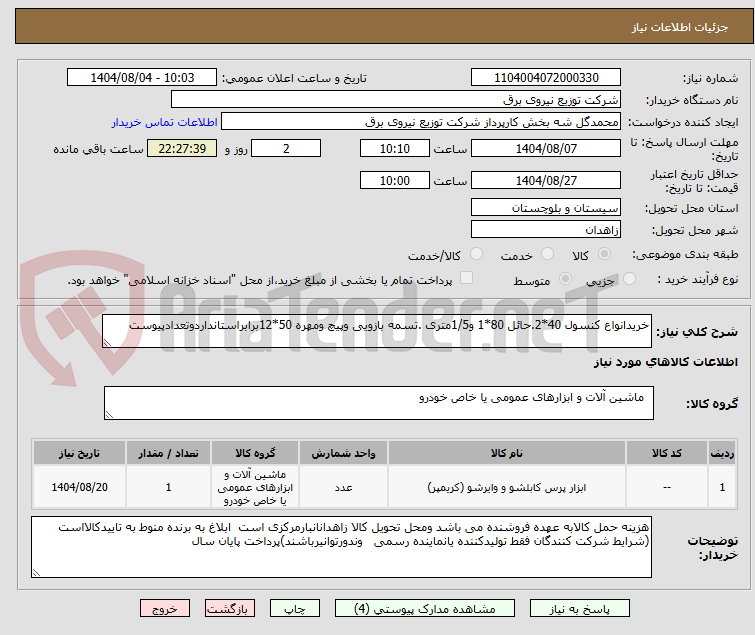Click the گروه کالا text area
Viewport: 755px width, 635px height.
point(379,403)
